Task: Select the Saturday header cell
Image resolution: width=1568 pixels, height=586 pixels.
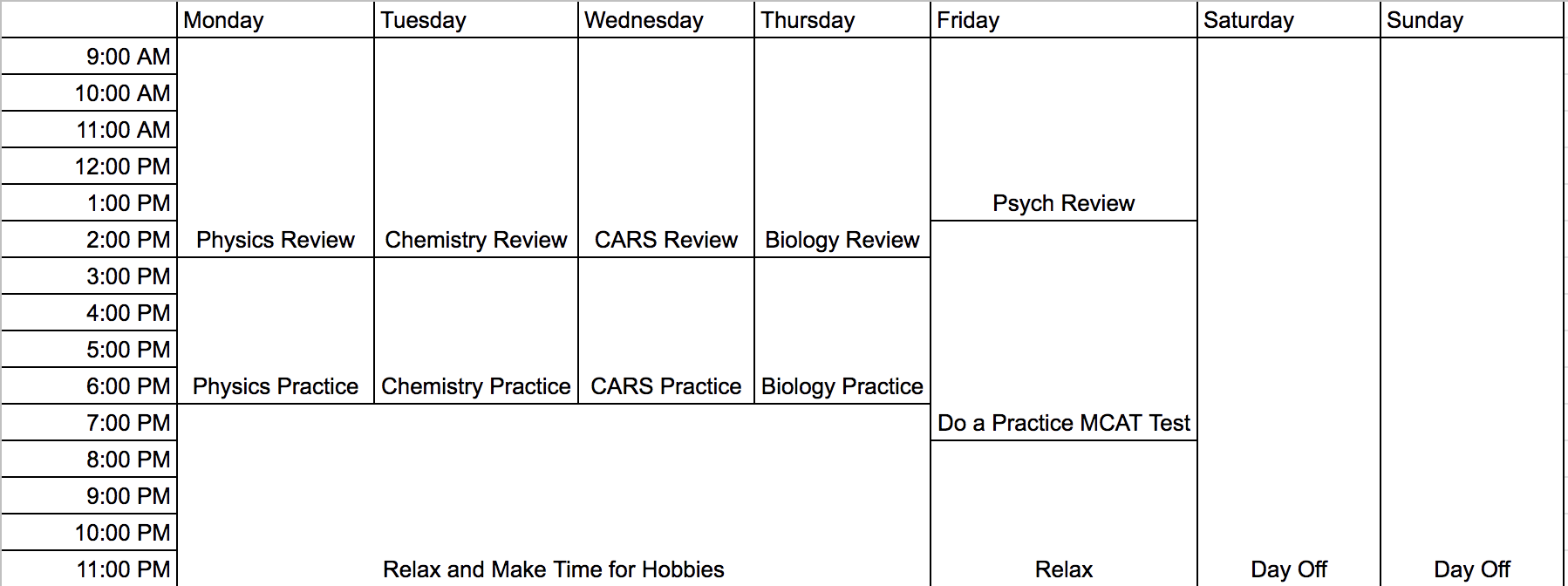Action: [x=1289, y=19]
